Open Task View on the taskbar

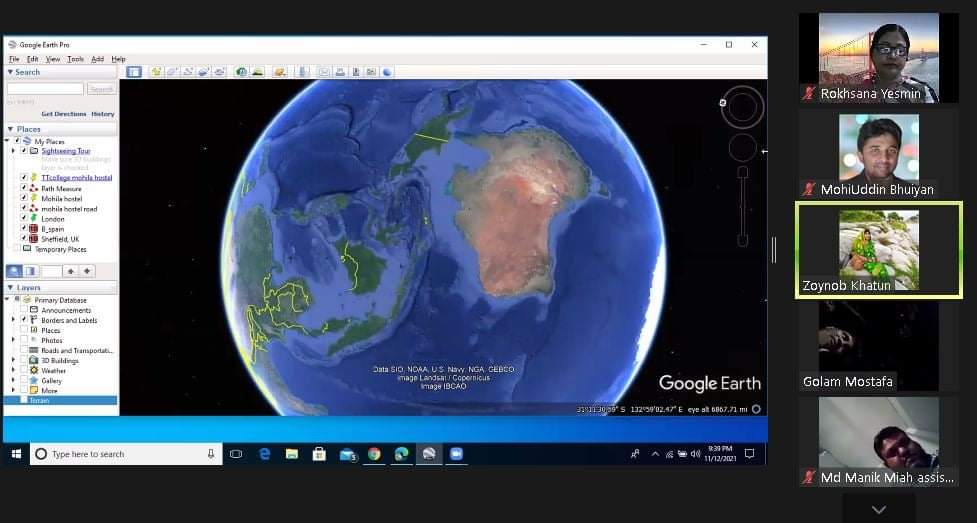(236, 454)
